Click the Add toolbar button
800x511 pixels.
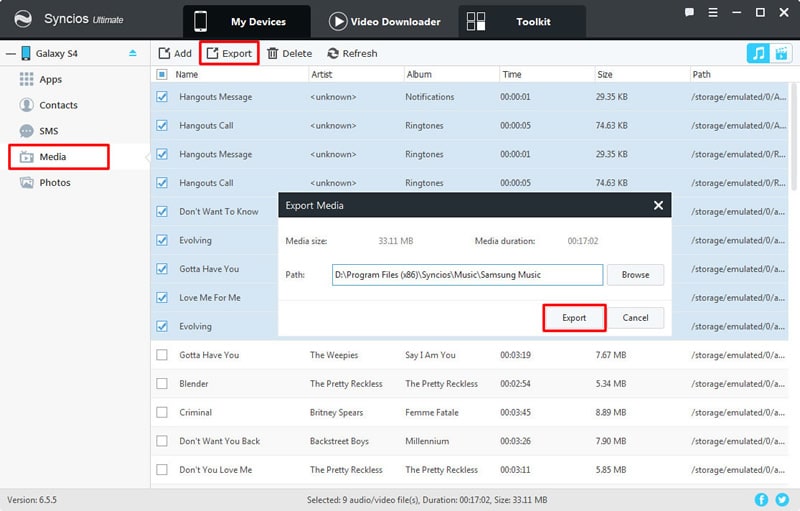coord(175,54)
